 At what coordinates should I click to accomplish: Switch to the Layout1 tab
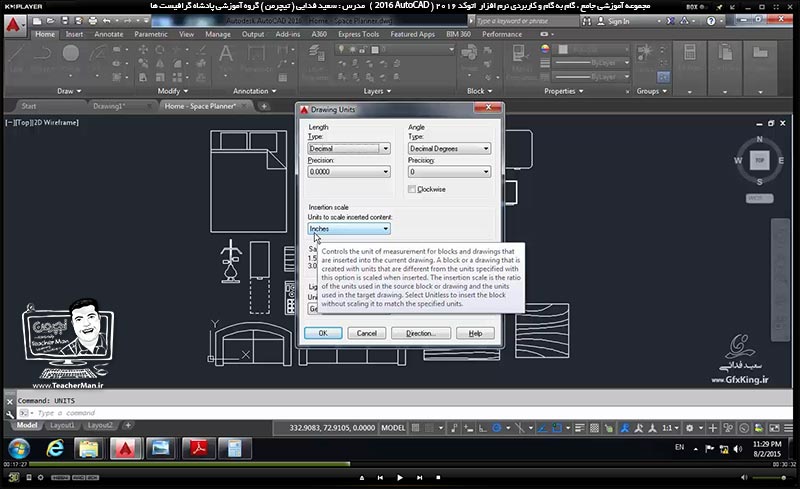pyautogui.click(x=62, y=425)
